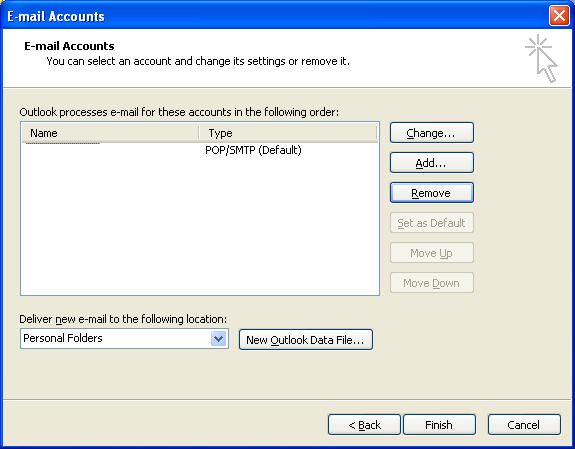Remove the selected e-mail account

[432, 193]
